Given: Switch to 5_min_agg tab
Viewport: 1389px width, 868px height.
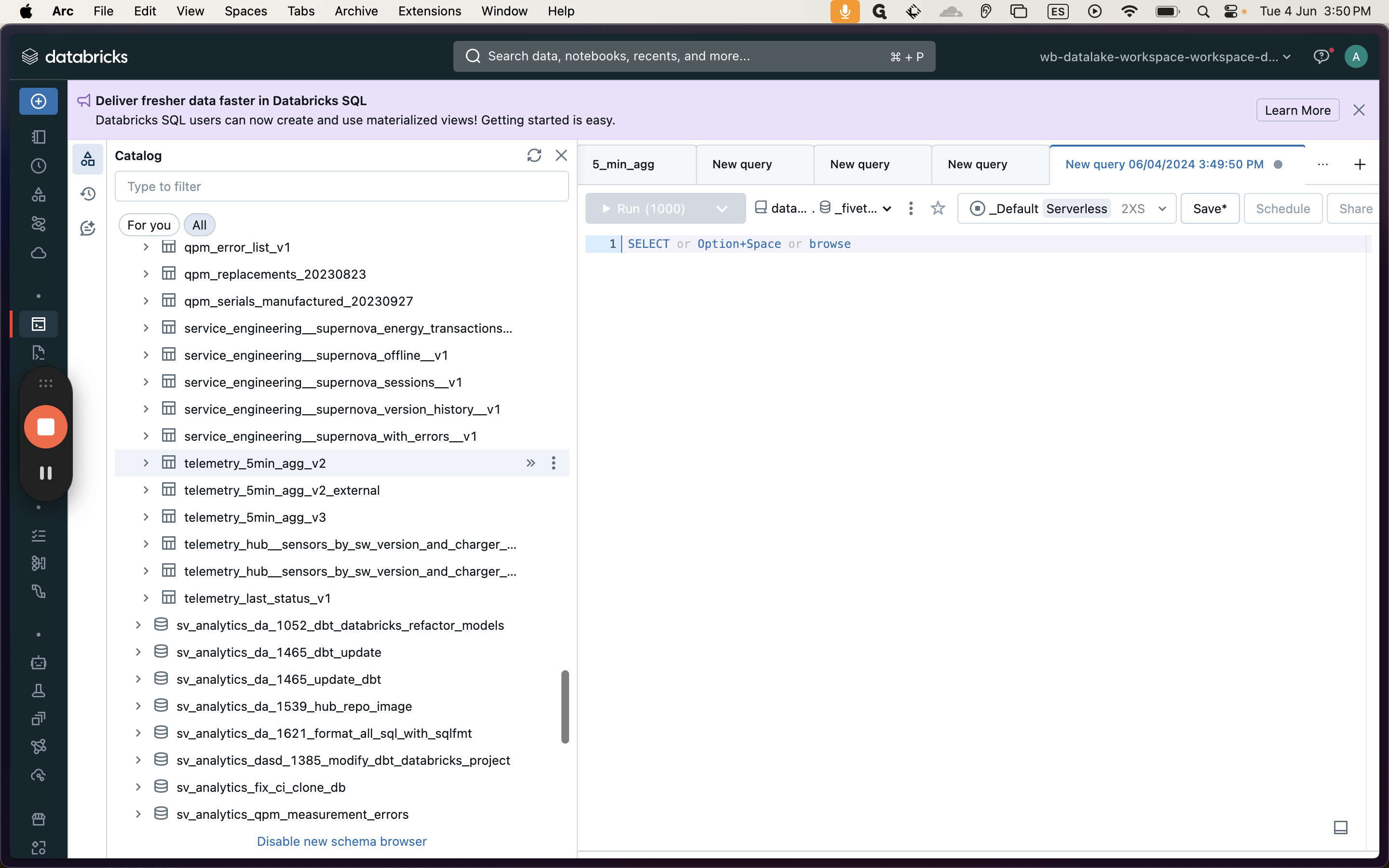Looking at the screenshot, I should [x=637, y=165].
